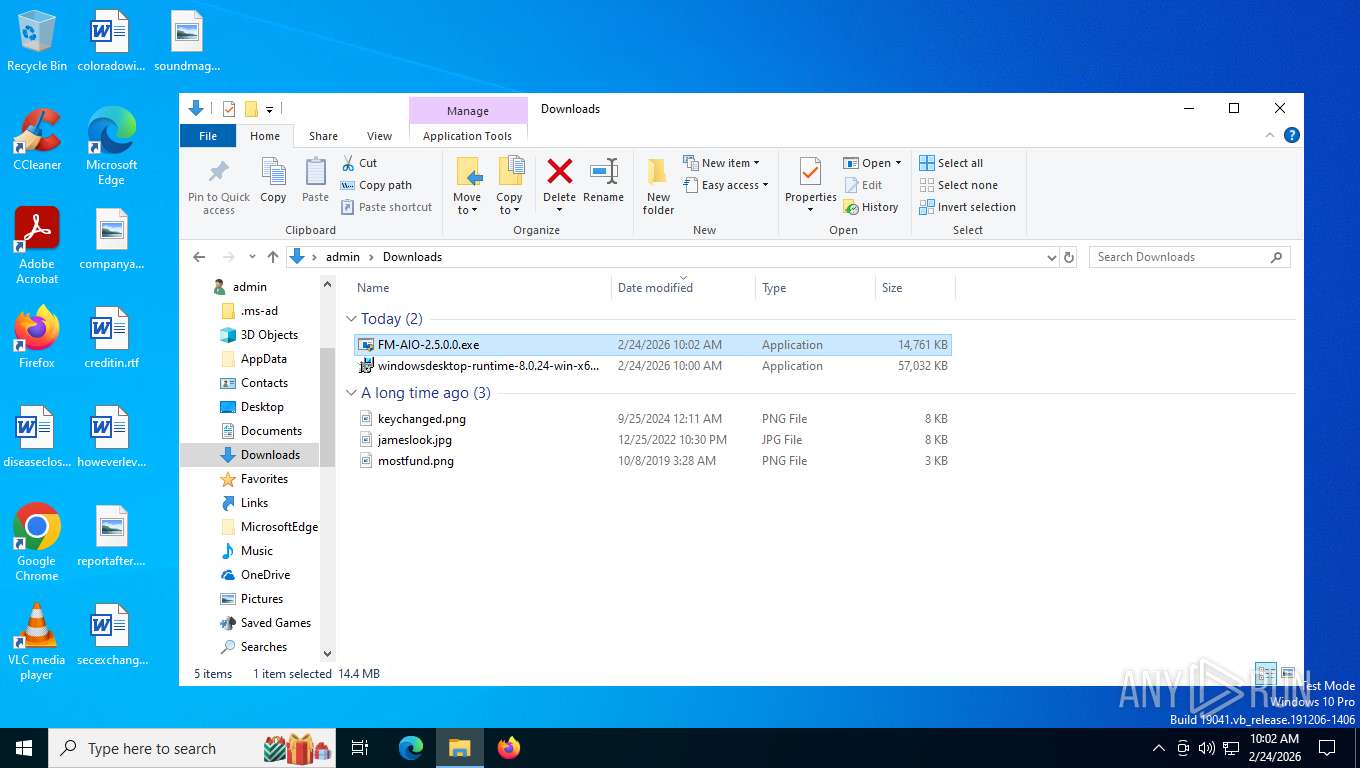Select the Copy path command
The height and width of the screenshot is (768, 1360).
[376, 185]
